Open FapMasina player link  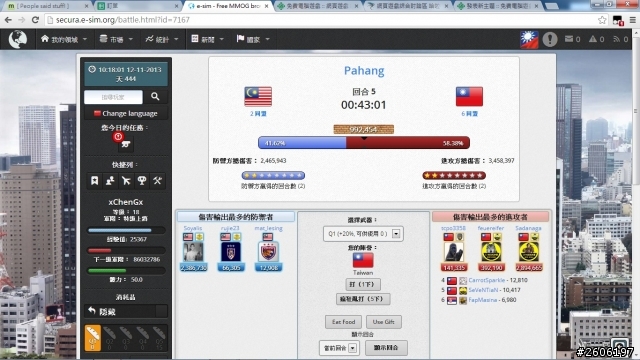click(x=482, y=300)
